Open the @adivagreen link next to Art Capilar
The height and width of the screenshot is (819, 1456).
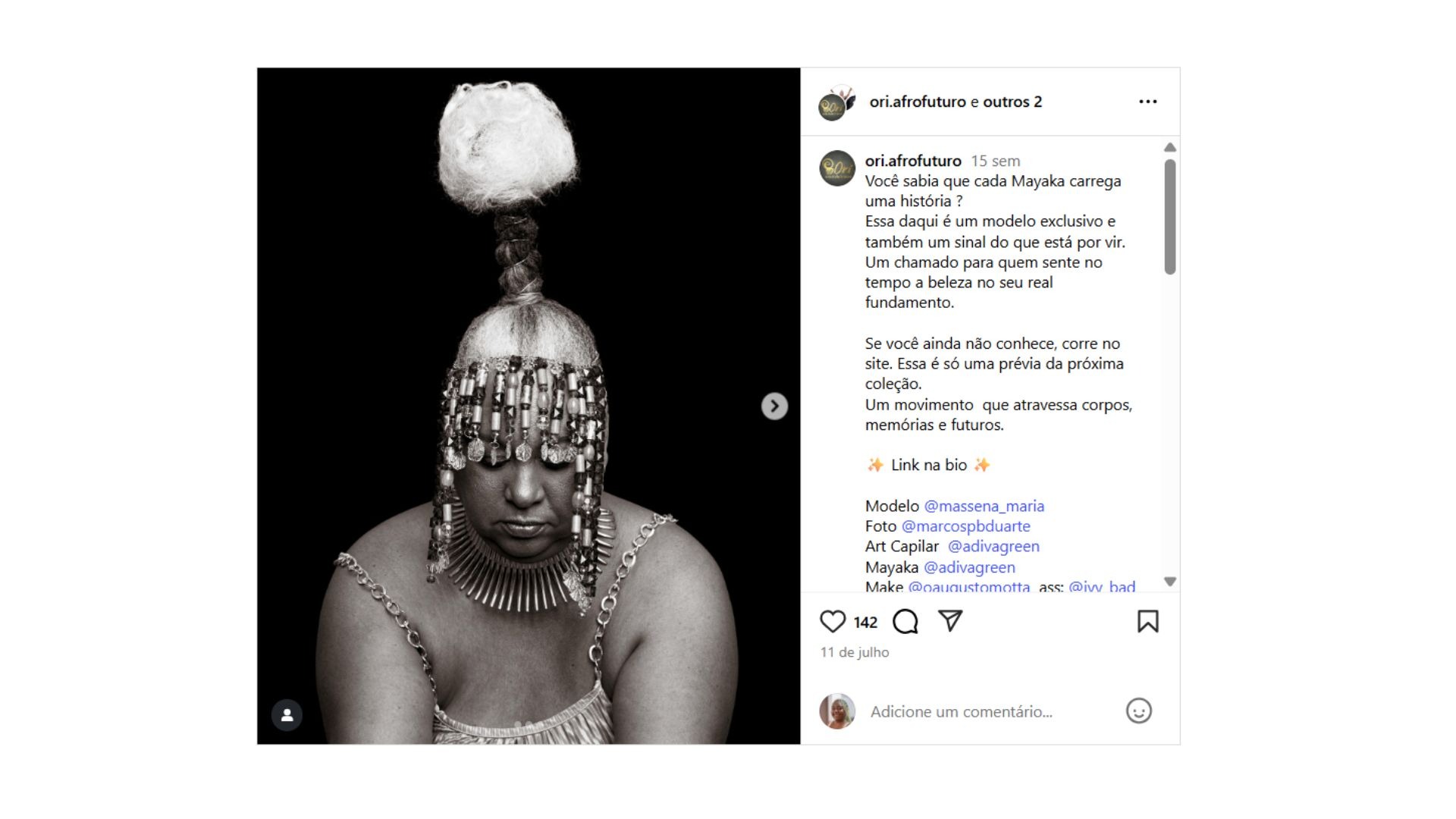click(993, 547)
